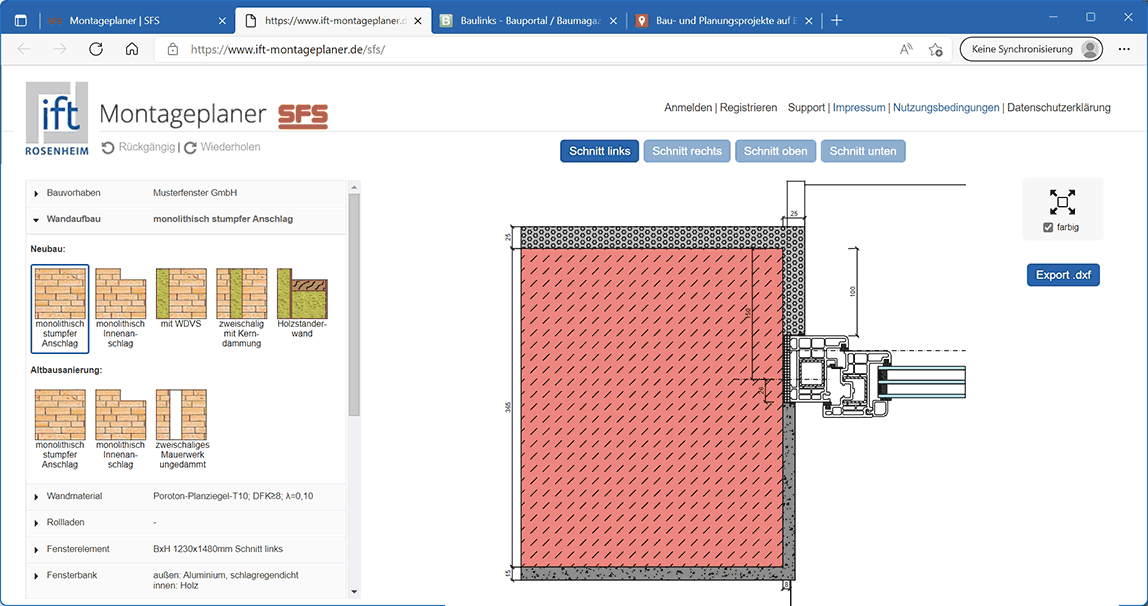1148x606 pixels.
Task: Click the scrollbar down arrow in left panel
Action: coord(354,591)
